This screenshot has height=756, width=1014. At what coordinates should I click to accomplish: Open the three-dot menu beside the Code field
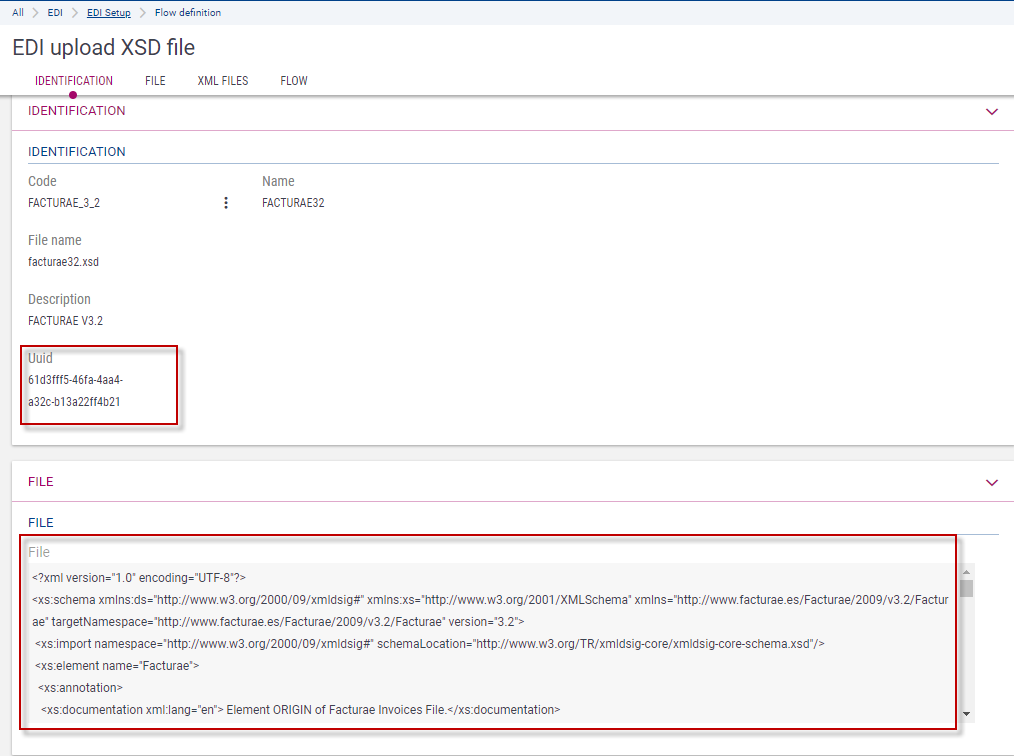(x=226, y=203)
